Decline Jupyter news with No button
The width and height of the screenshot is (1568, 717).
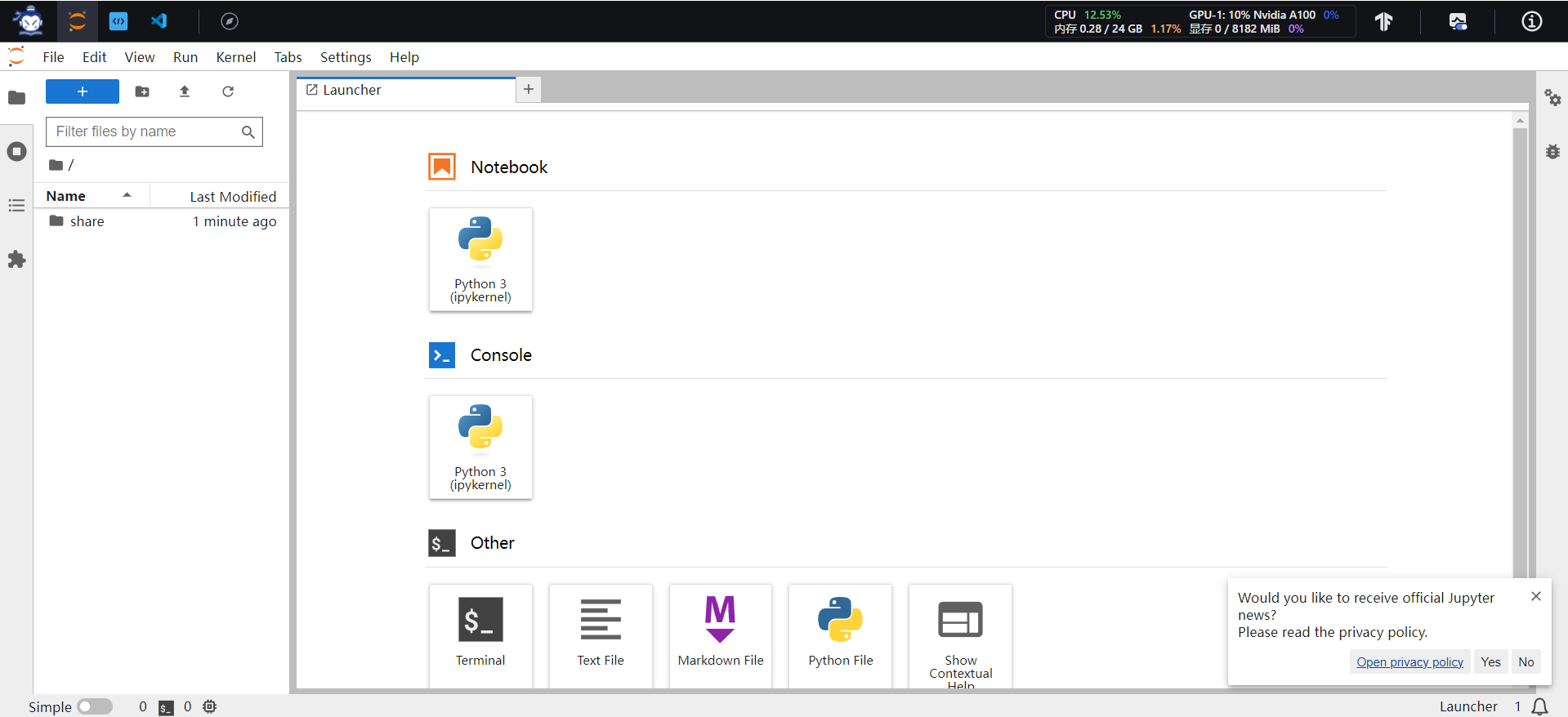1526,662
